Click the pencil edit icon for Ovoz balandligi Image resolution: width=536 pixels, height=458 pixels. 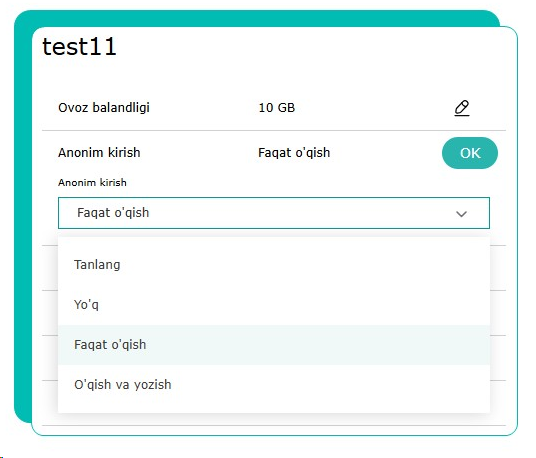[x=461, y=108]
